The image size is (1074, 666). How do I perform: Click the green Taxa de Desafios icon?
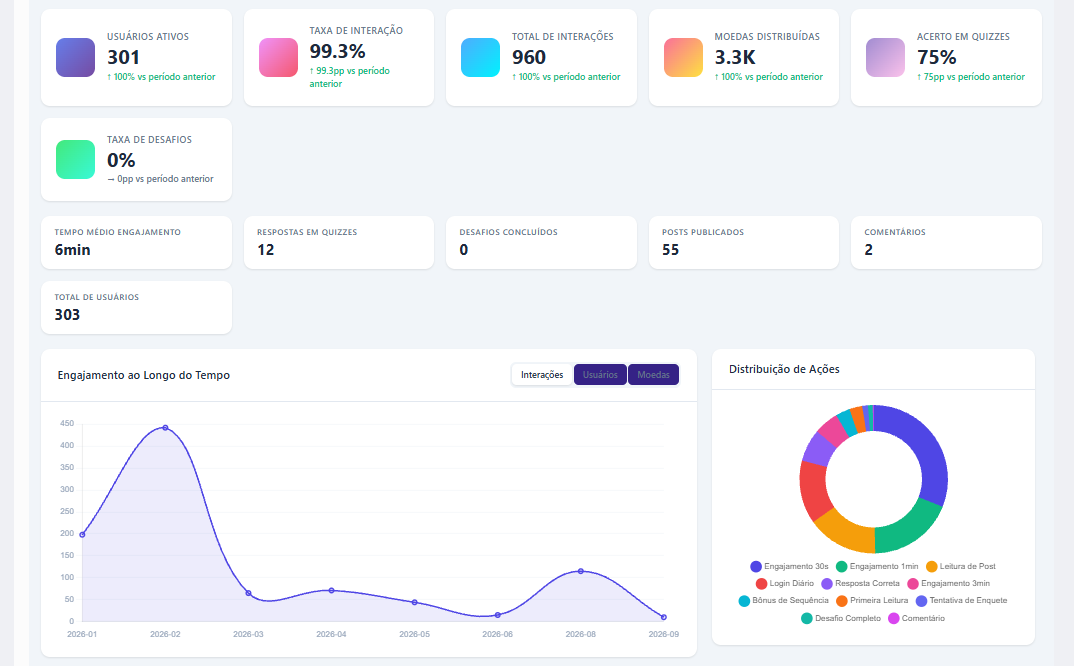coord(75,160)
